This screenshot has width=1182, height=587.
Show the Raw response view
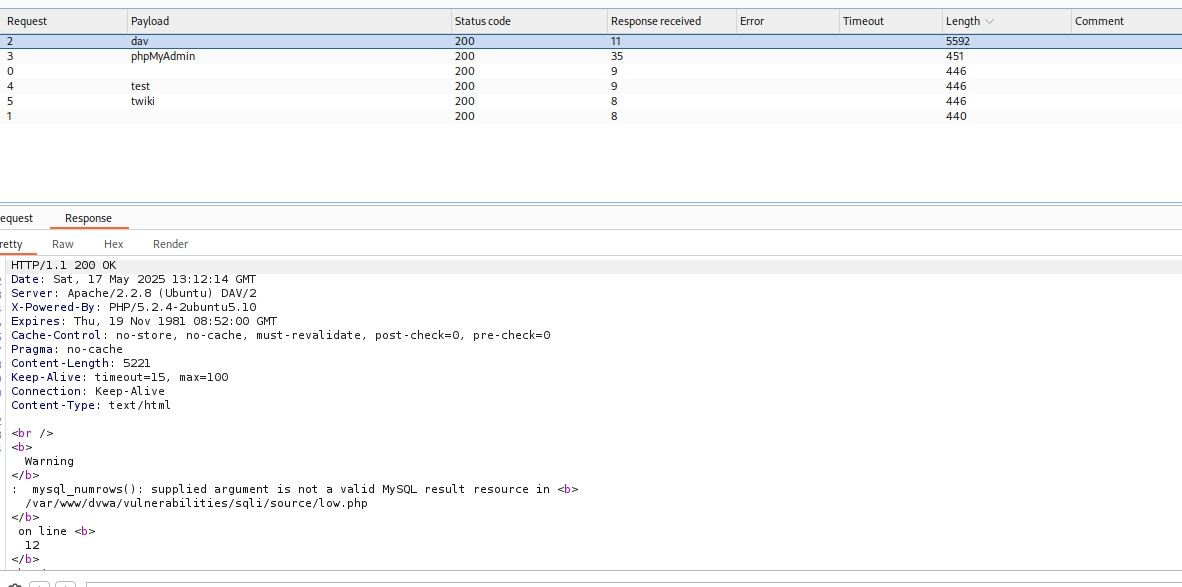point(63,244)
